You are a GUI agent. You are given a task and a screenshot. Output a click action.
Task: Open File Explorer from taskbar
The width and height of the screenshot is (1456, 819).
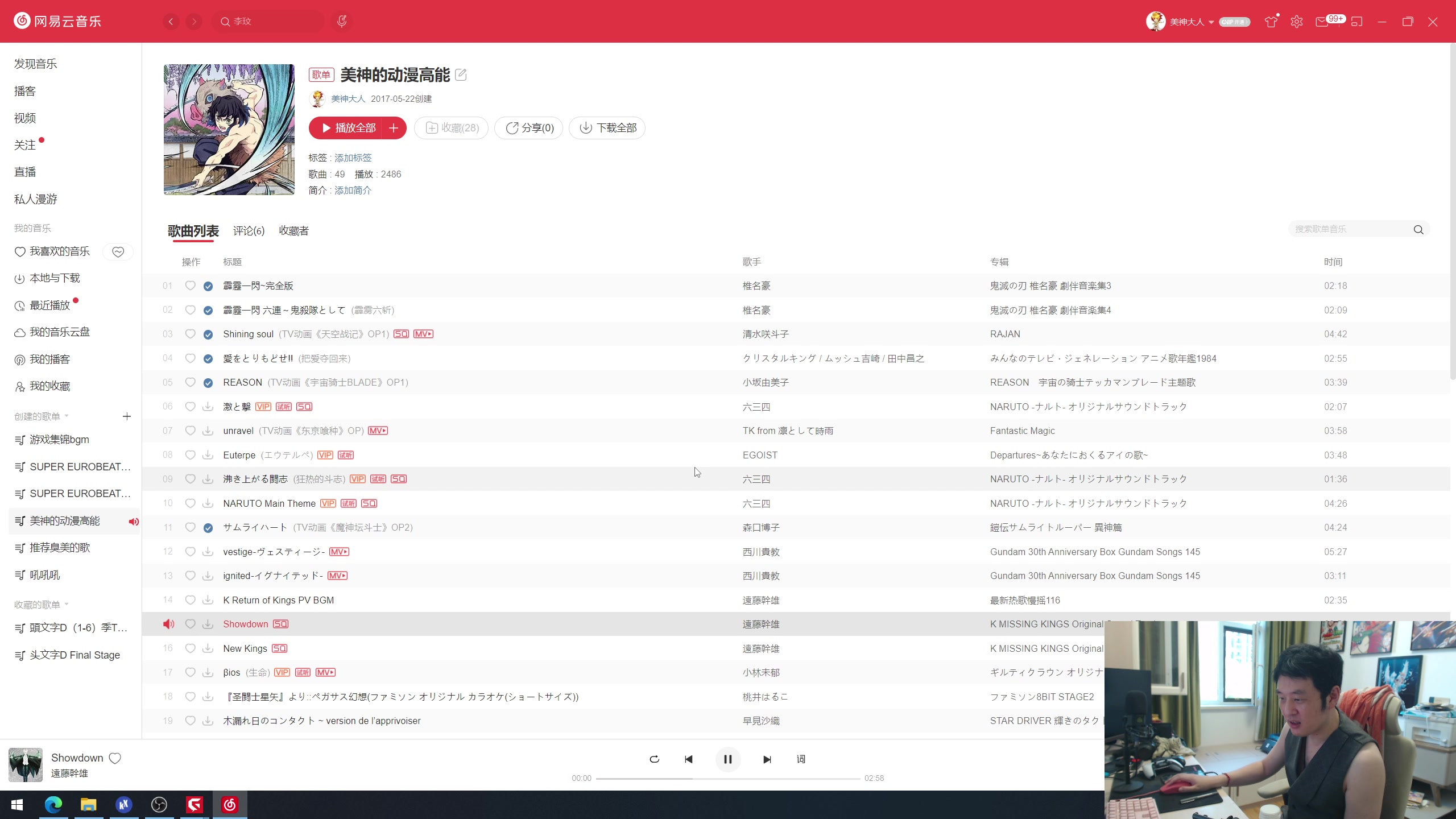[88, 805]
